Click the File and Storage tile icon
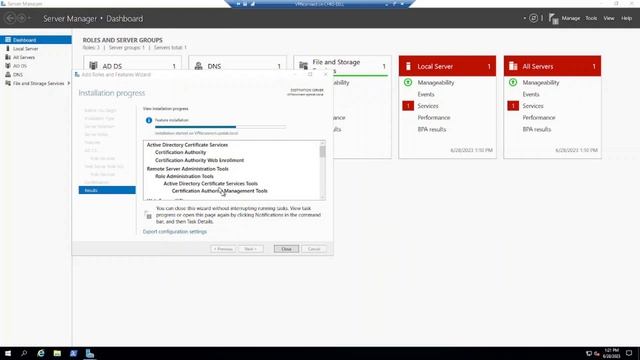The width and height of the screenshot is (640, 360). [303, 66]
